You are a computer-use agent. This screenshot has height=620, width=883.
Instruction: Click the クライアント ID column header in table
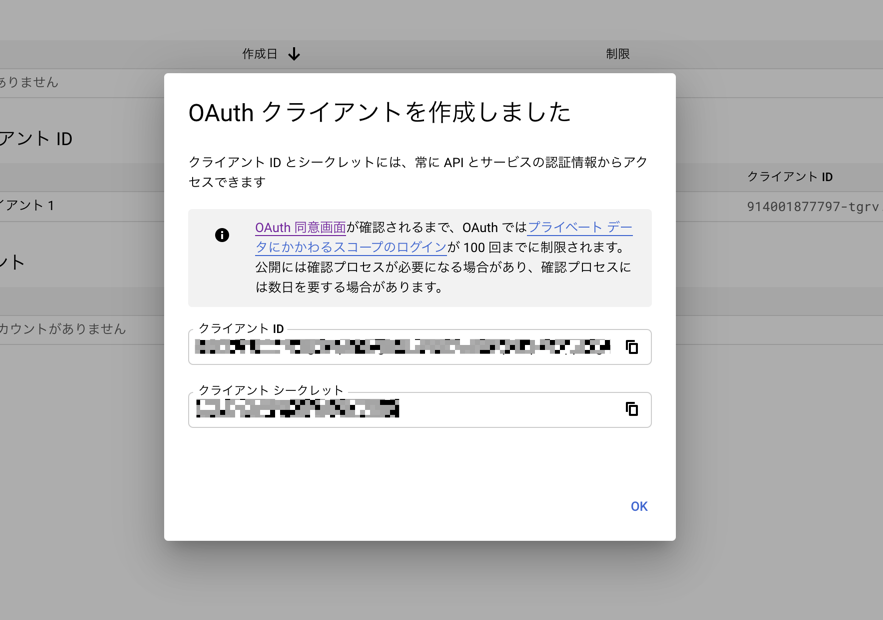tap(789, 177)
